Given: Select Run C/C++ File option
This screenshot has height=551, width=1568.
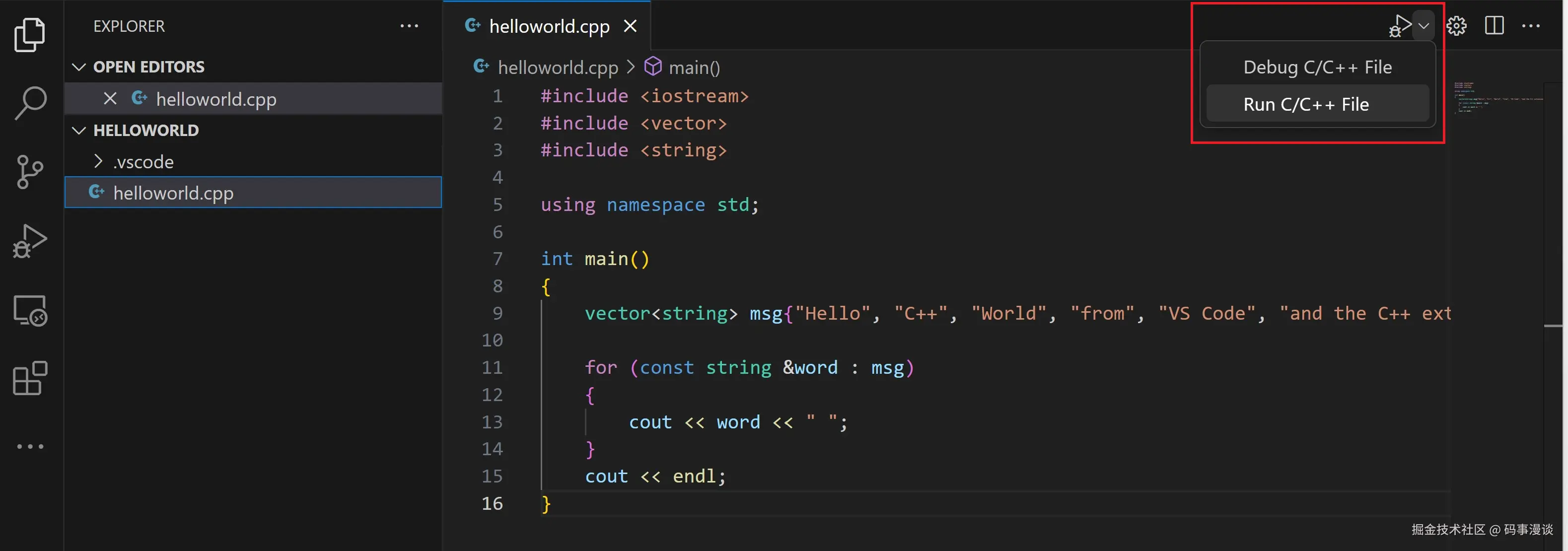Looking at the screenshot, I should [1306, 104].
